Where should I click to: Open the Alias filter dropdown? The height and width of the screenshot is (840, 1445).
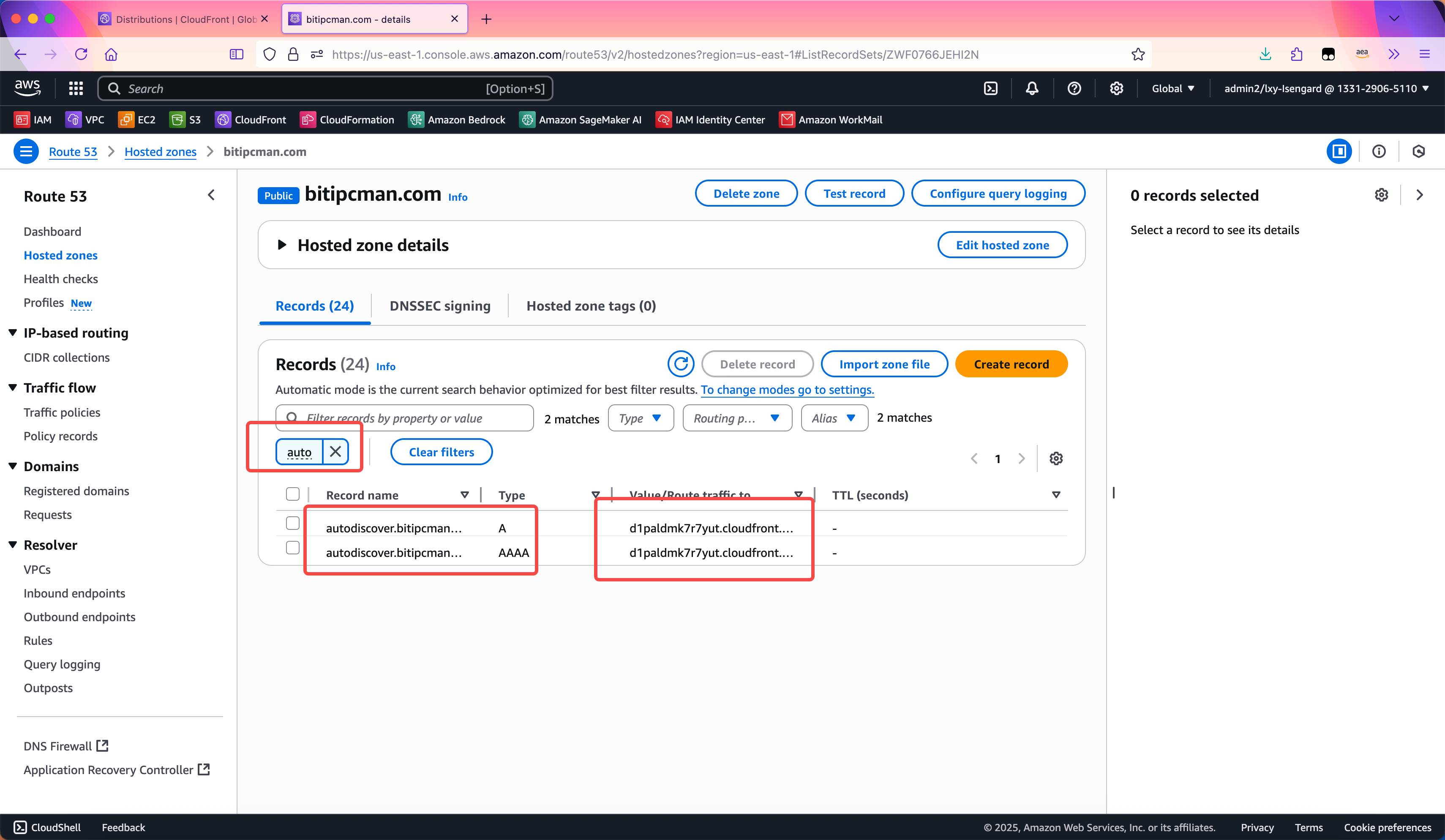[834, 418]
